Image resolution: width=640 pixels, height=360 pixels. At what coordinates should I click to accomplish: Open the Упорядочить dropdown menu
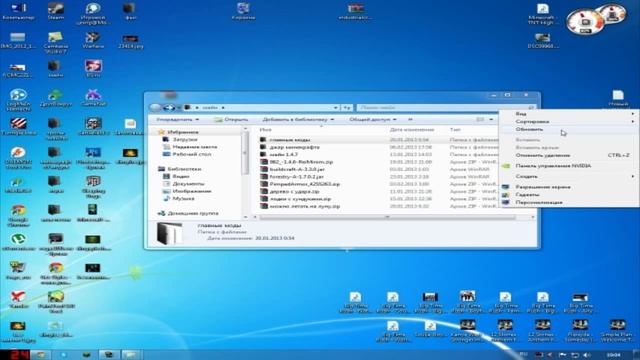[178, 120]
